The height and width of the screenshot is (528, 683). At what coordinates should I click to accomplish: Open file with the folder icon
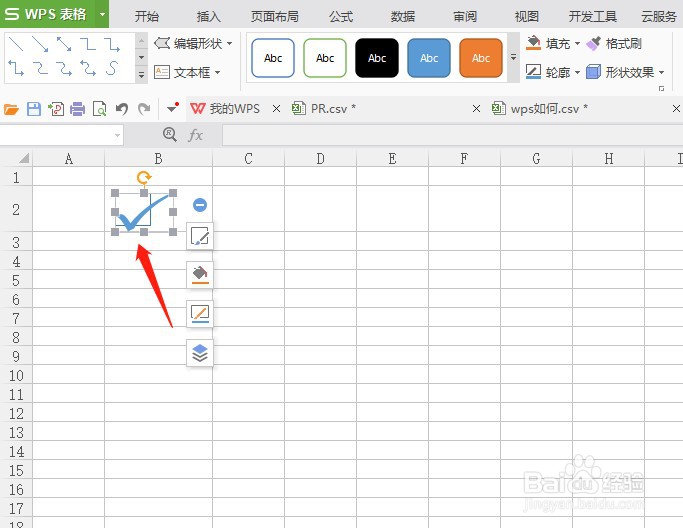(x=11, y=108)
